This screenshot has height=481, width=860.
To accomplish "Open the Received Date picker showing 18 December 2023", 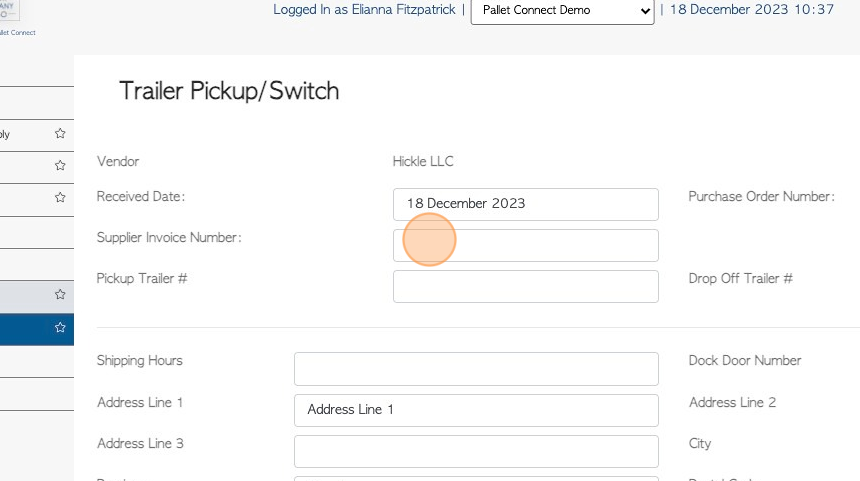I will pyautogui.click(x=525, y=204).
